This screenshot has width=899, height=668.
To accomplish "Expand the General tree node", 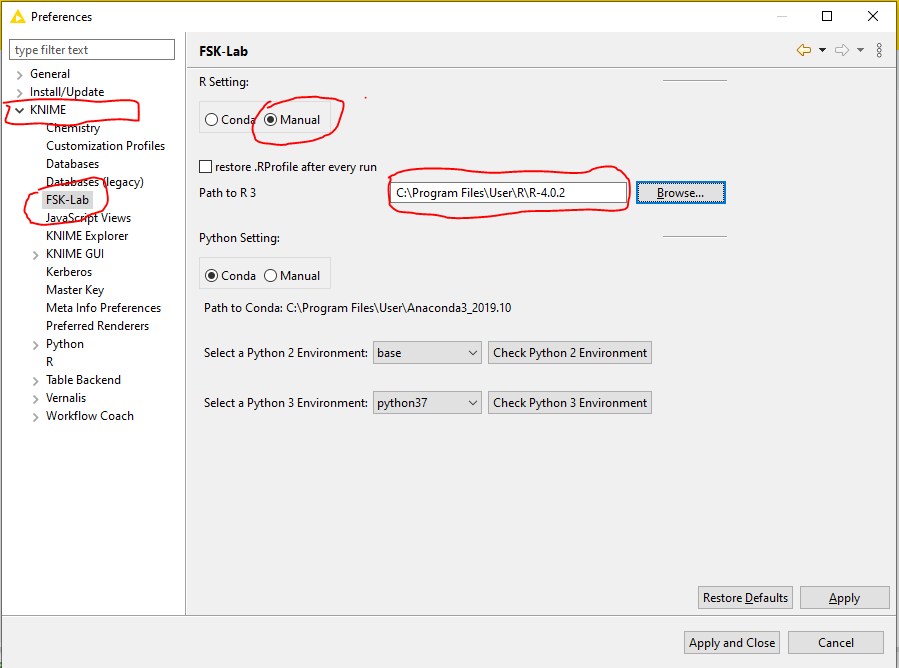I will 19,75.
